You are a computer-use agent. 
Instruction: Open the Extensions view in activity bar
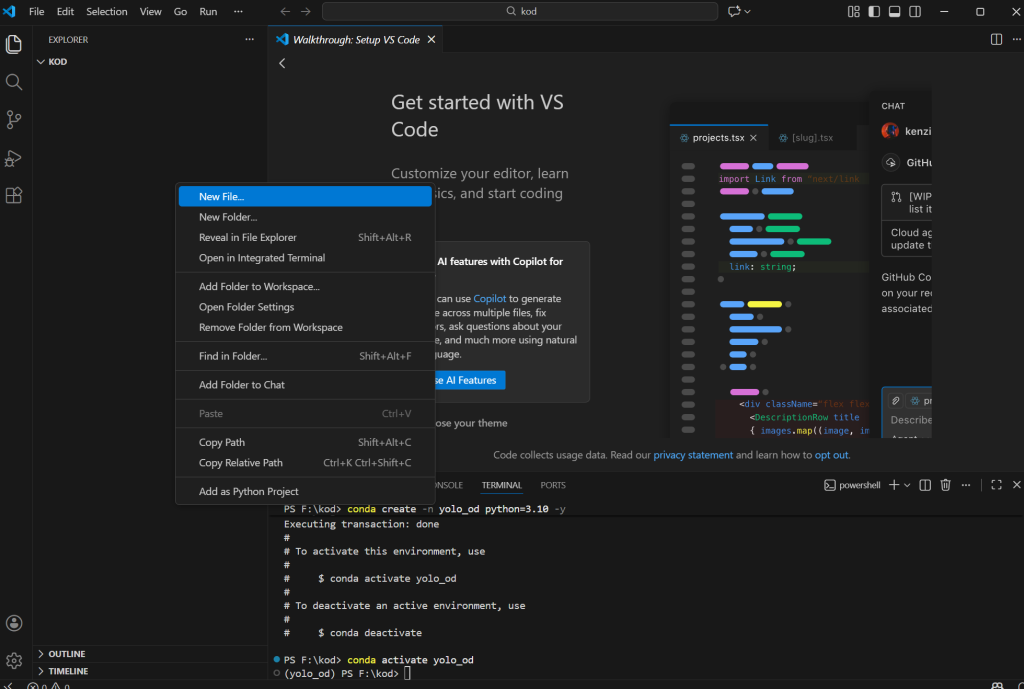(x=14, y=195)
